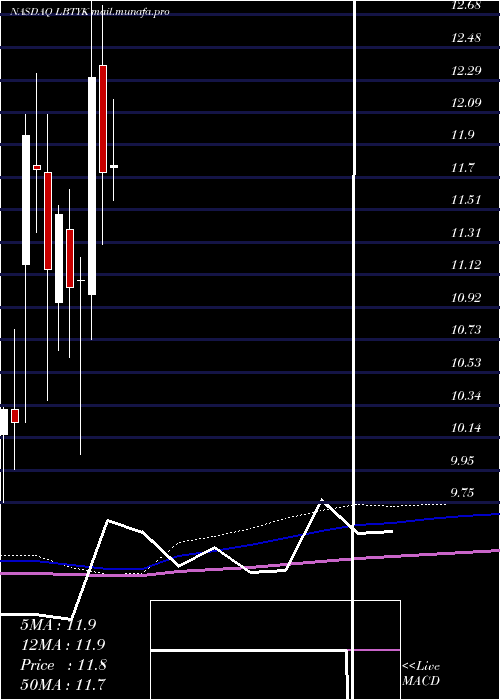Click the 12MA : 11.9 readout
Image resolution: width=500 pixels, height=700 pixels.
coord(62,645)
